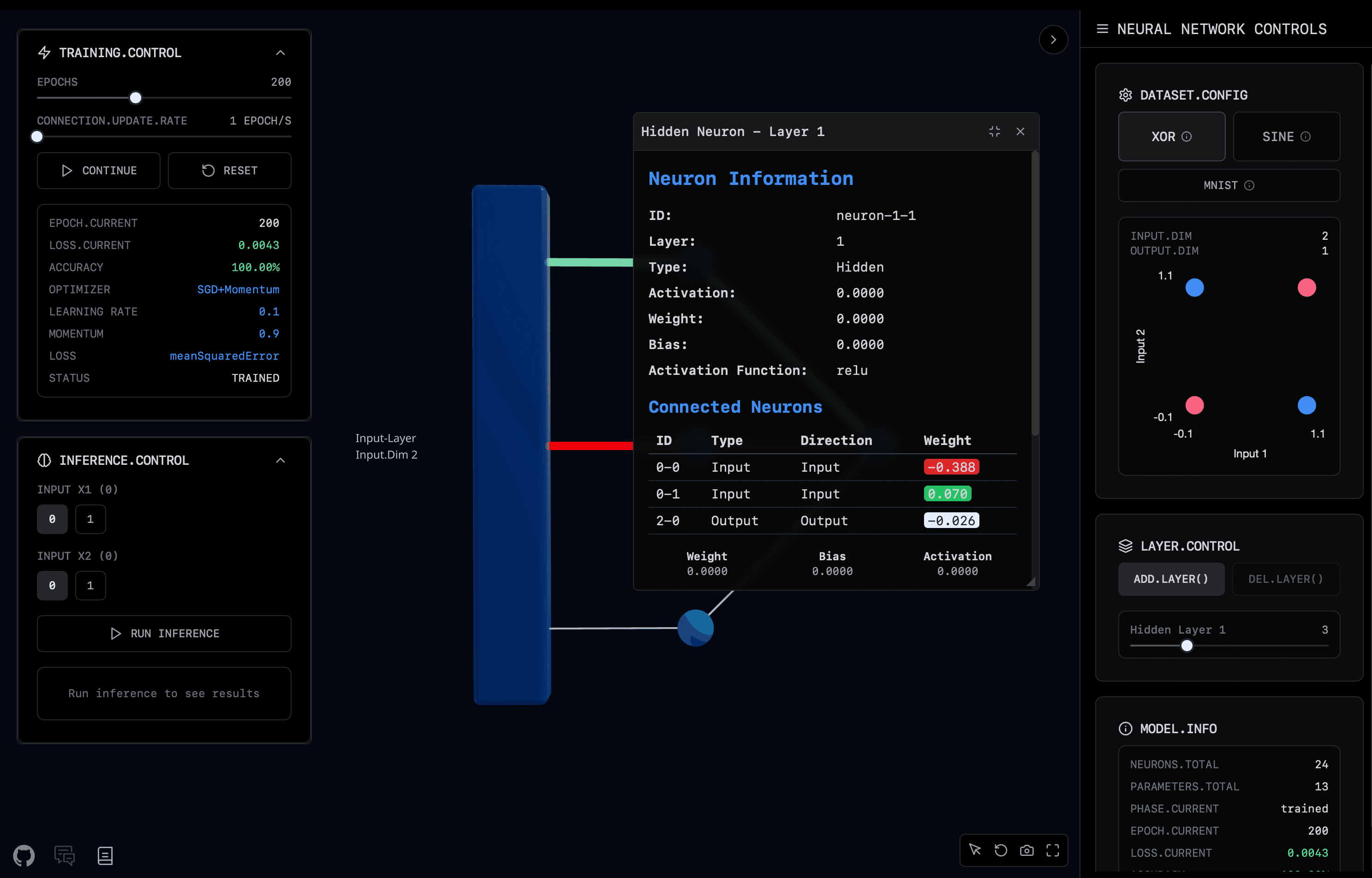
Task: Select the SINE dataset
Action: [x=1287, y=136]
